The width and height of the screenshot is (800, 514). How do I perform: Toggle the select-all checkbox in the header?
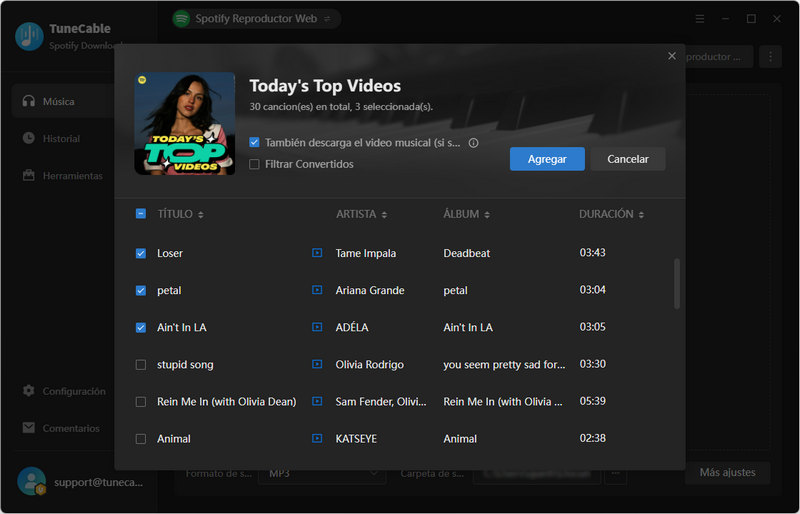[x=141, y=213]
